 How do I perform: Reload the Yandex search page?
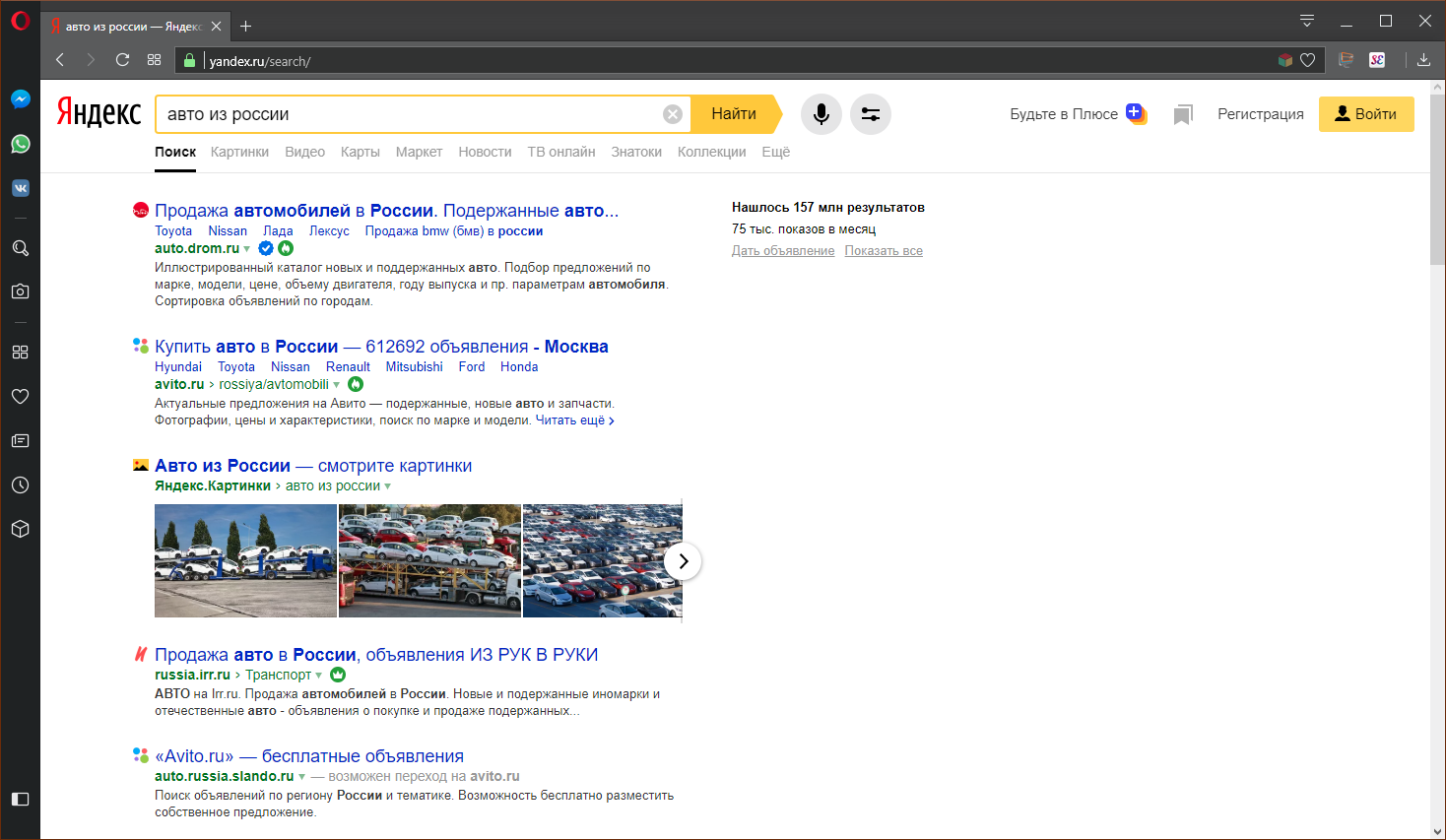tap(122, 60)
